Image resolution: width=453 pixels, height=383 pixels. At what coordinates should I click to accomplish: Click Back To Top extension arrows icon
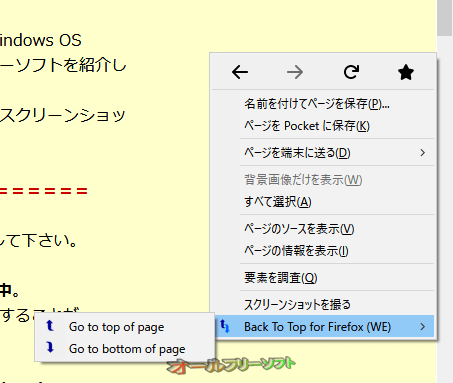coord(225,326)
